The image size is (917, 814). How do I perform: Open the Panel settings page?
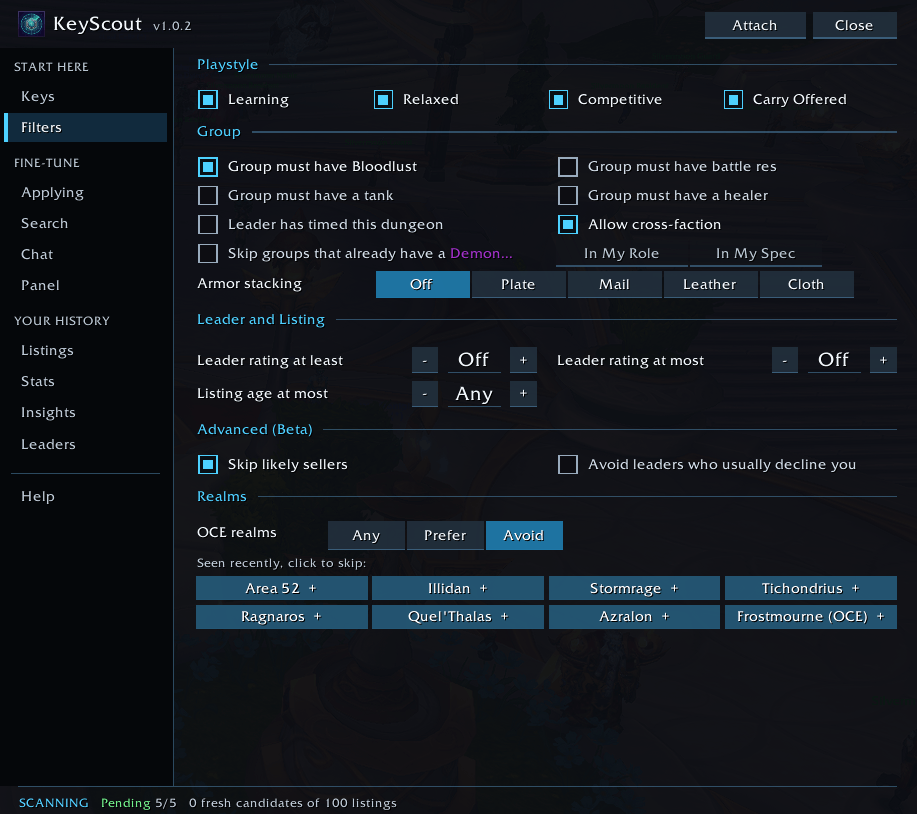pyautogui.click(x=85, y=285)
